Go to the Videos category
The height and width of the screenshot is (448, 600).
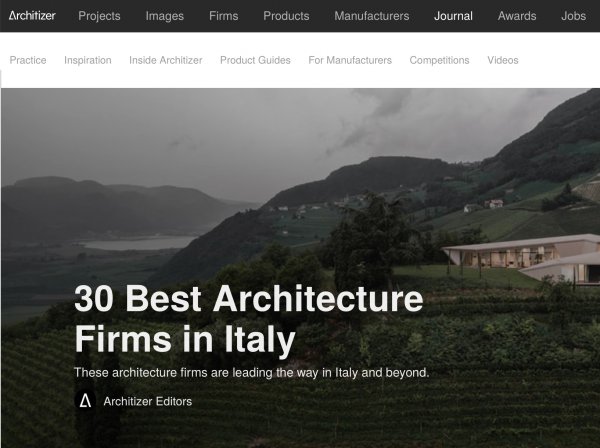click(x=502, y=60)
